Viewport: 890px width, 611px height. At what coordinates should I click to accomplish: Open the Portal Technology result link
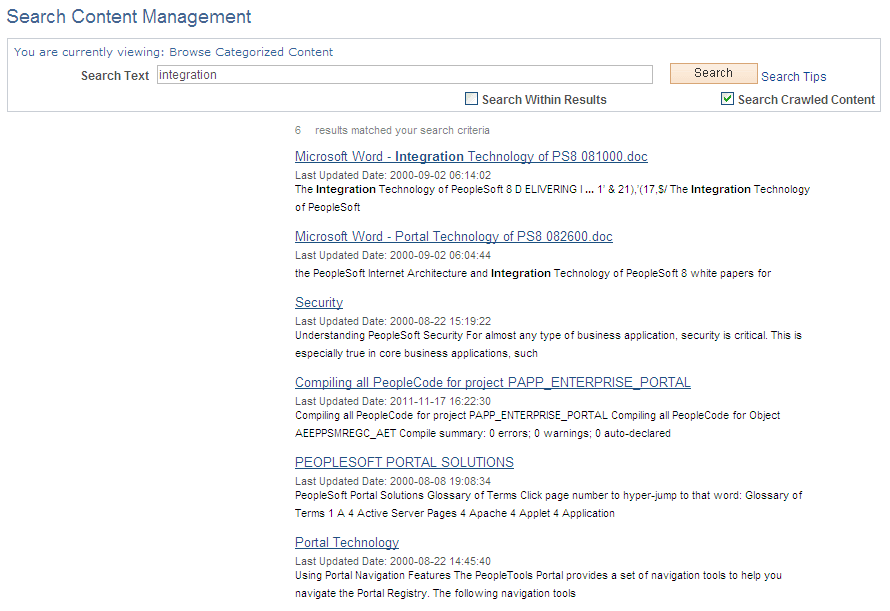(347, 542)
